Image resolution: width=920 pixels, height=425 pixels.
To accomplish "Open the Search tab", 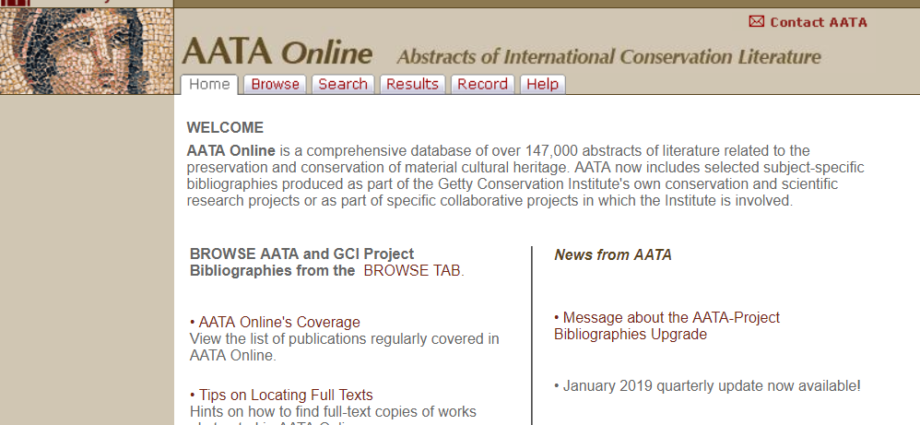I will 343,85.
